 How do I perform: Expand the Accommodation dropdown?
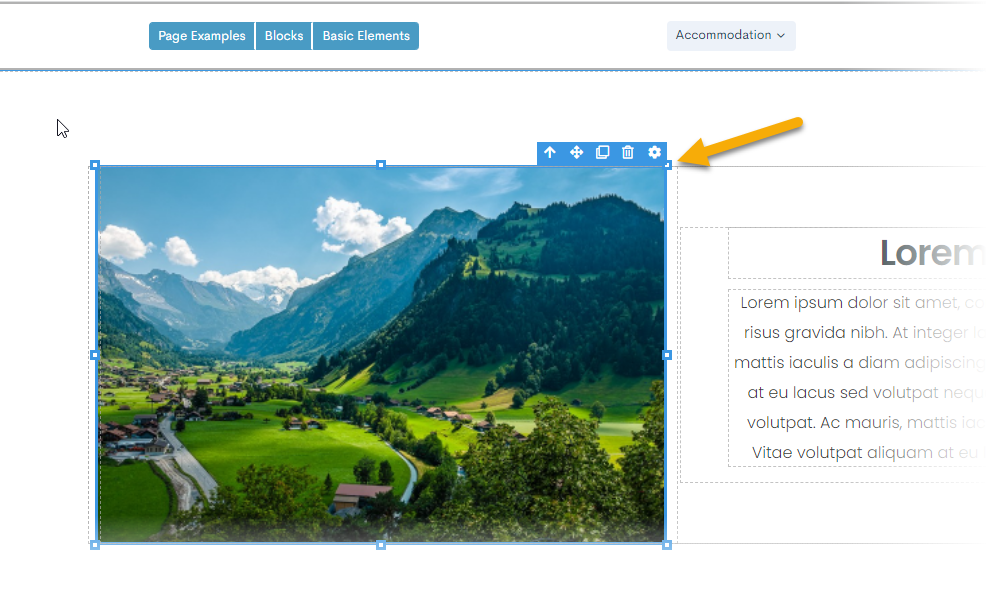(x=731, y=35)
